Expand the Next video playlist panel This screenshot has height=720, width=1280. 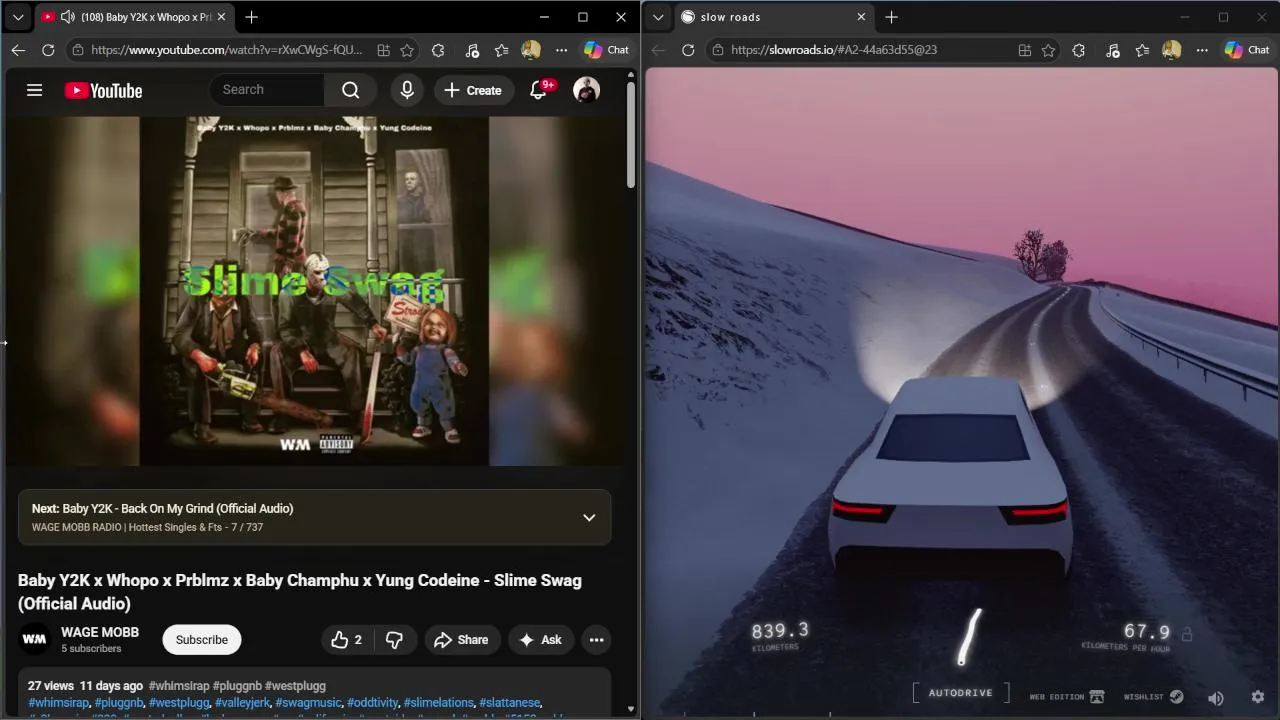pos(589,517)
